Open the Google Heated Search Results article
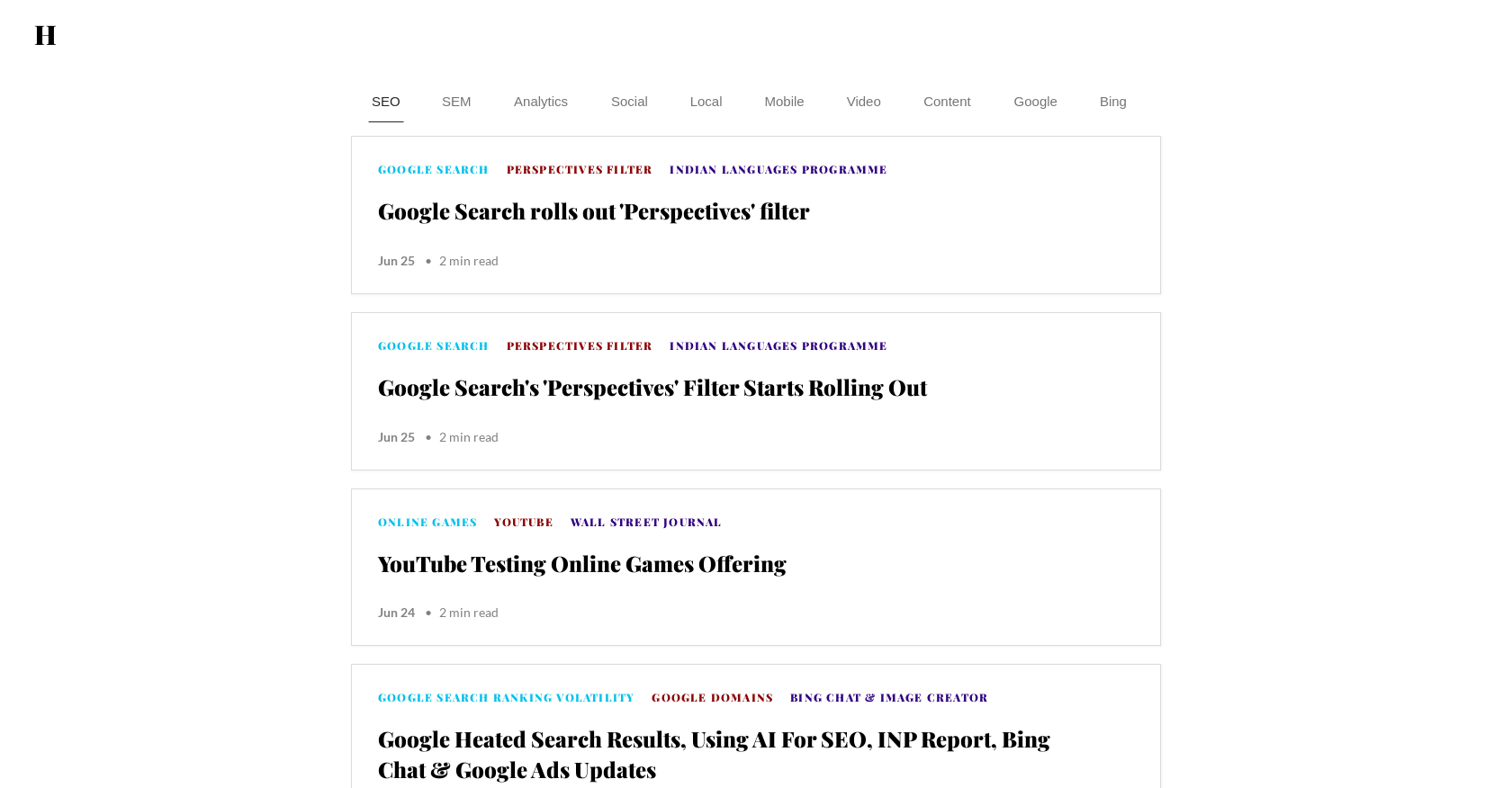This screenshot has width=1512, height=788. 714,756
